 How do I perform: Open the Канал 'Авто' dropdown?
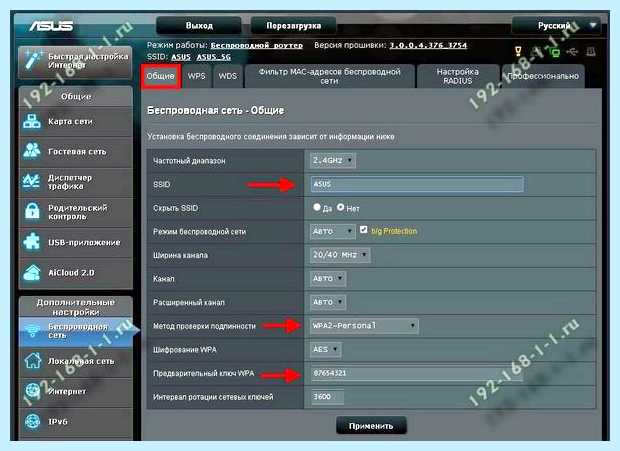(328, 279)
